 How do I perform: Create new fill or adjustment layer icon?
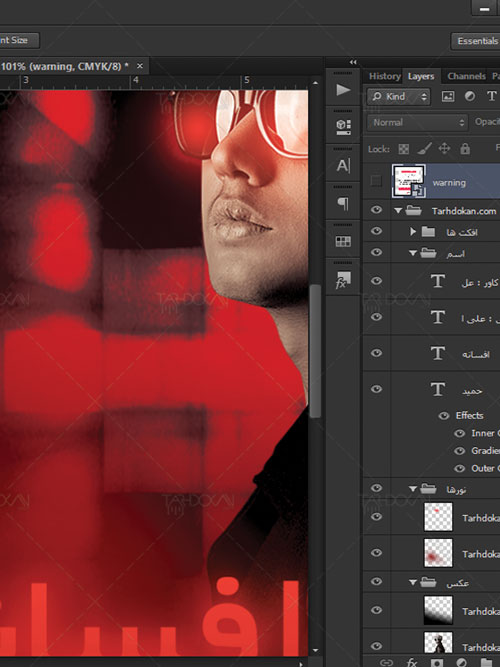(x=462, y=662)
